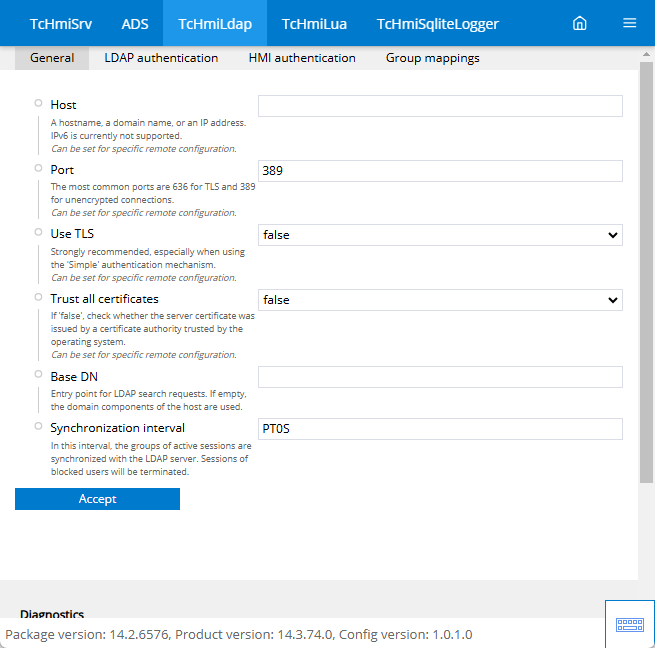The width and height of the screenshot is (655, 648).
Task: Toggle the Host setting marker circle
Action: (38, 103)
